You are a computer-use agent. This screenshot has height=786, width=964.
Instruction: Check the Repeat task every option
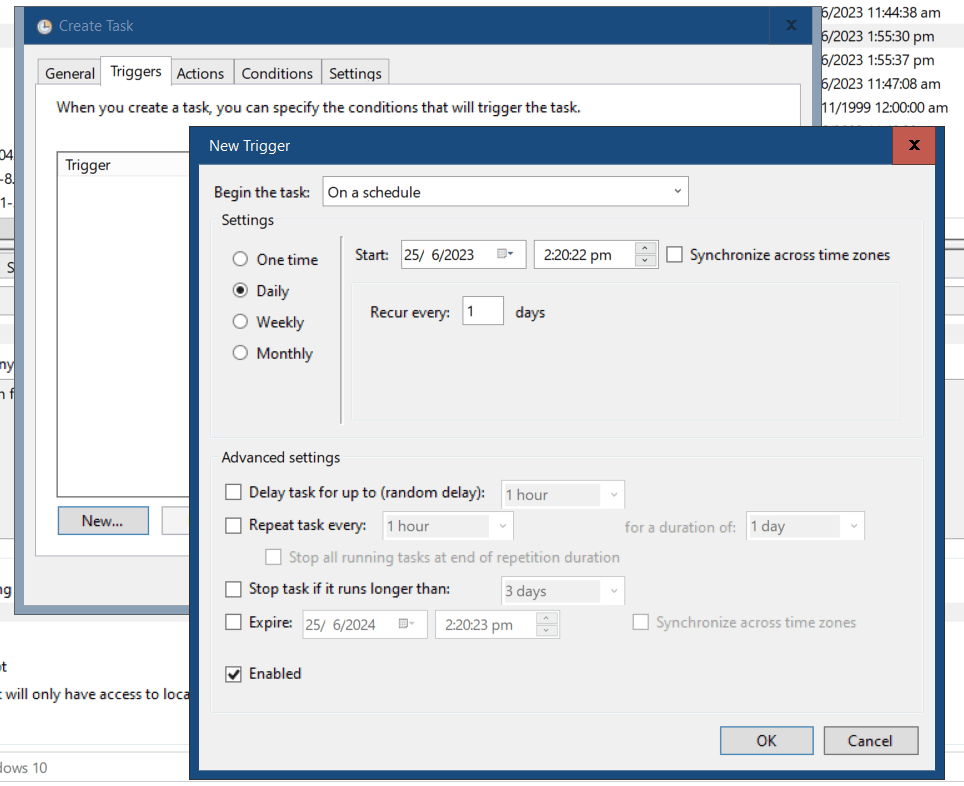(x=233, y=526)
